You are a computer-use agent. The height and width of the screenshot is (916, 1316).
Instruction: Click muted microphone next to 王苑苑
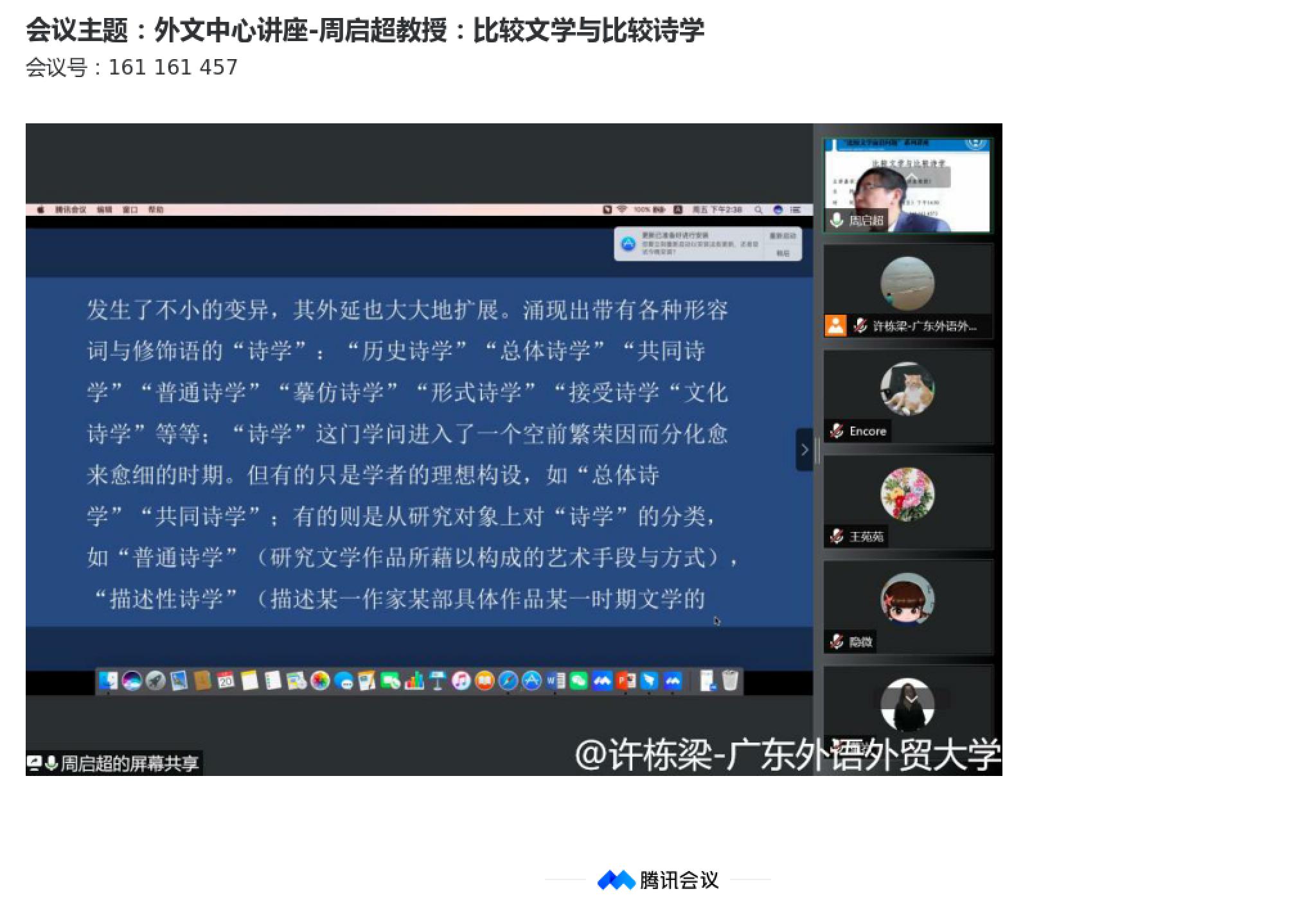pyautogui.click(x=836, y=536)
